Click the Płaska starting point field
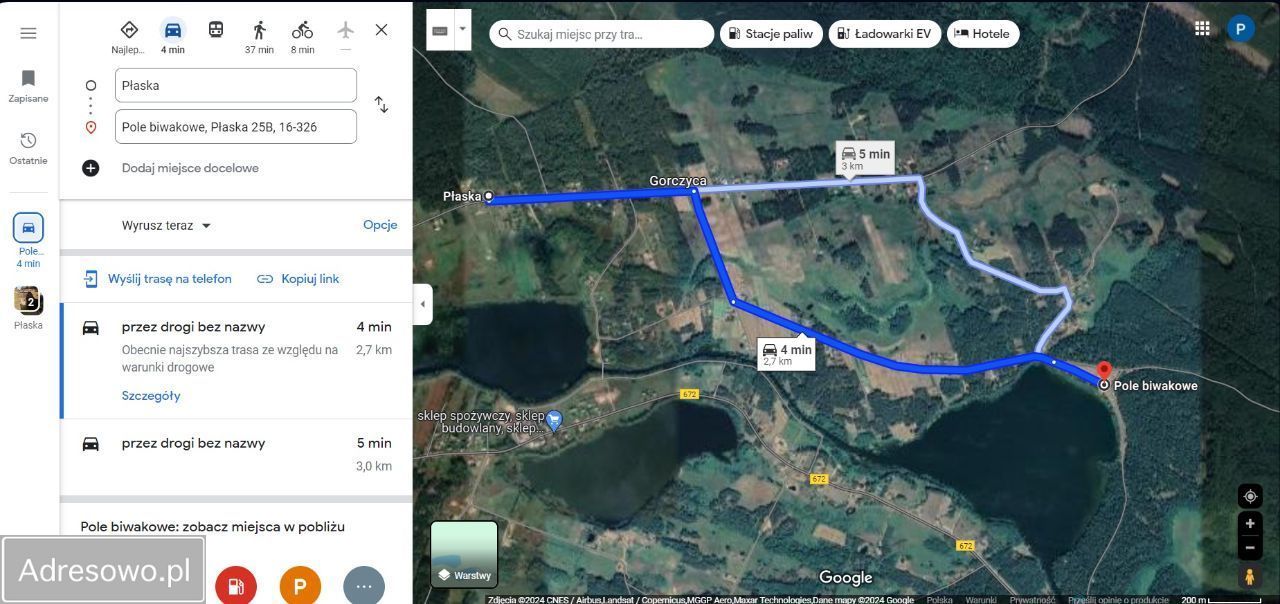The image size is (1280, 604). coord(236,85)
